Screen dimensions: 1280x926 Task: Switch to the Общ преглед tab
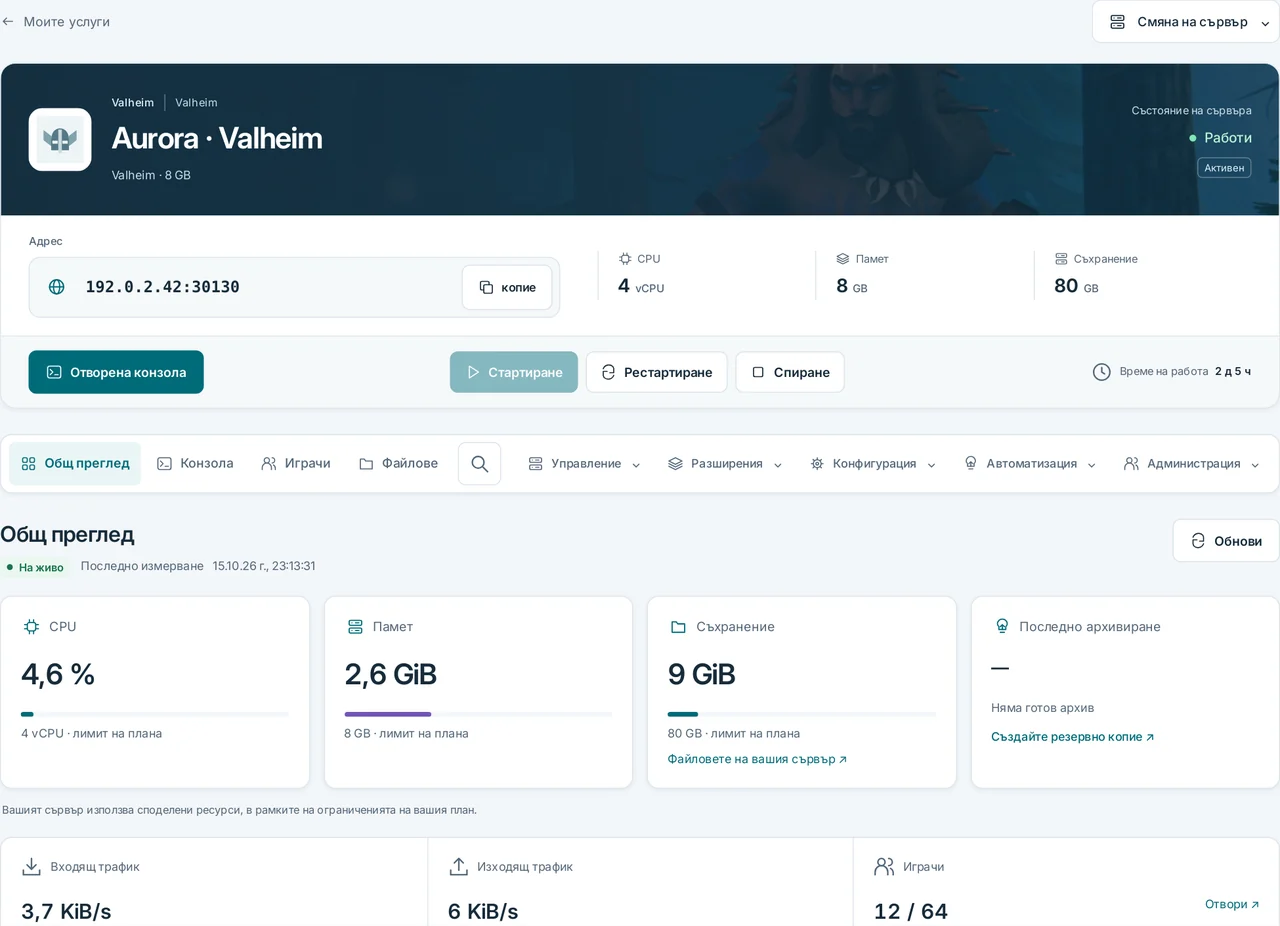click(75, 464)
